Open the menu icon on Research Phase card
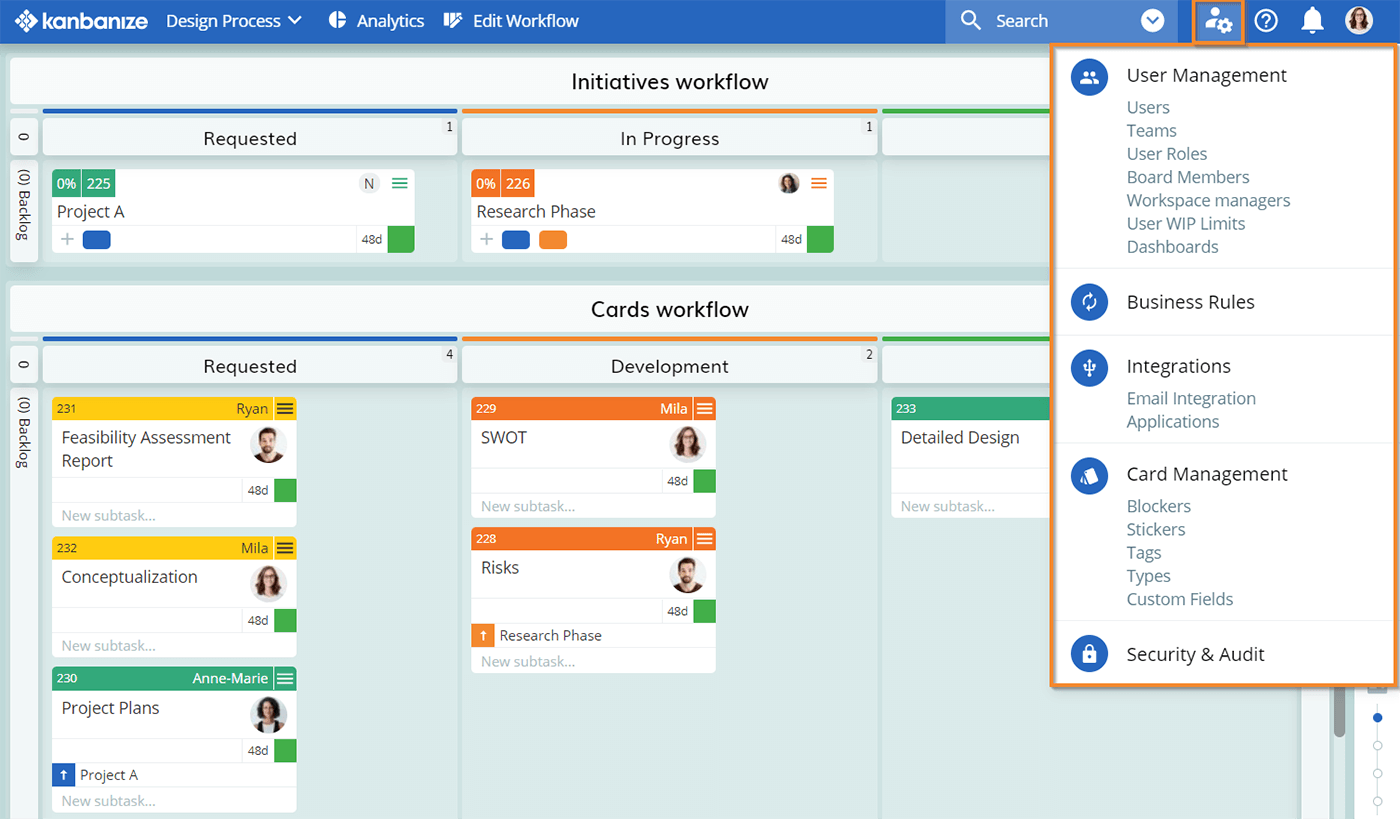Image resolution: width=1400 pixels, height=819 pixels. tap(819, 183)
